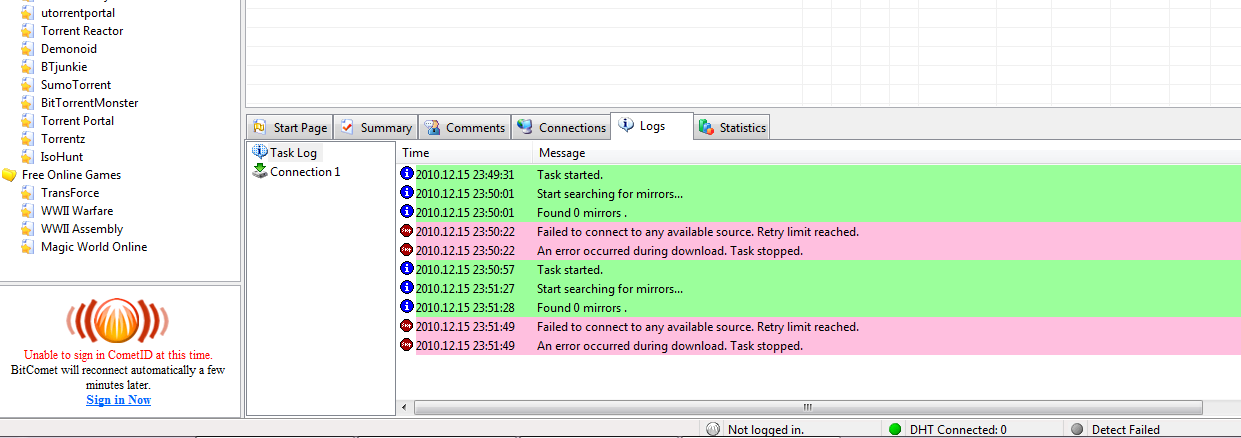Click the Time column header
This screenshot has width=1241, height=438.
tap(416, 153)
